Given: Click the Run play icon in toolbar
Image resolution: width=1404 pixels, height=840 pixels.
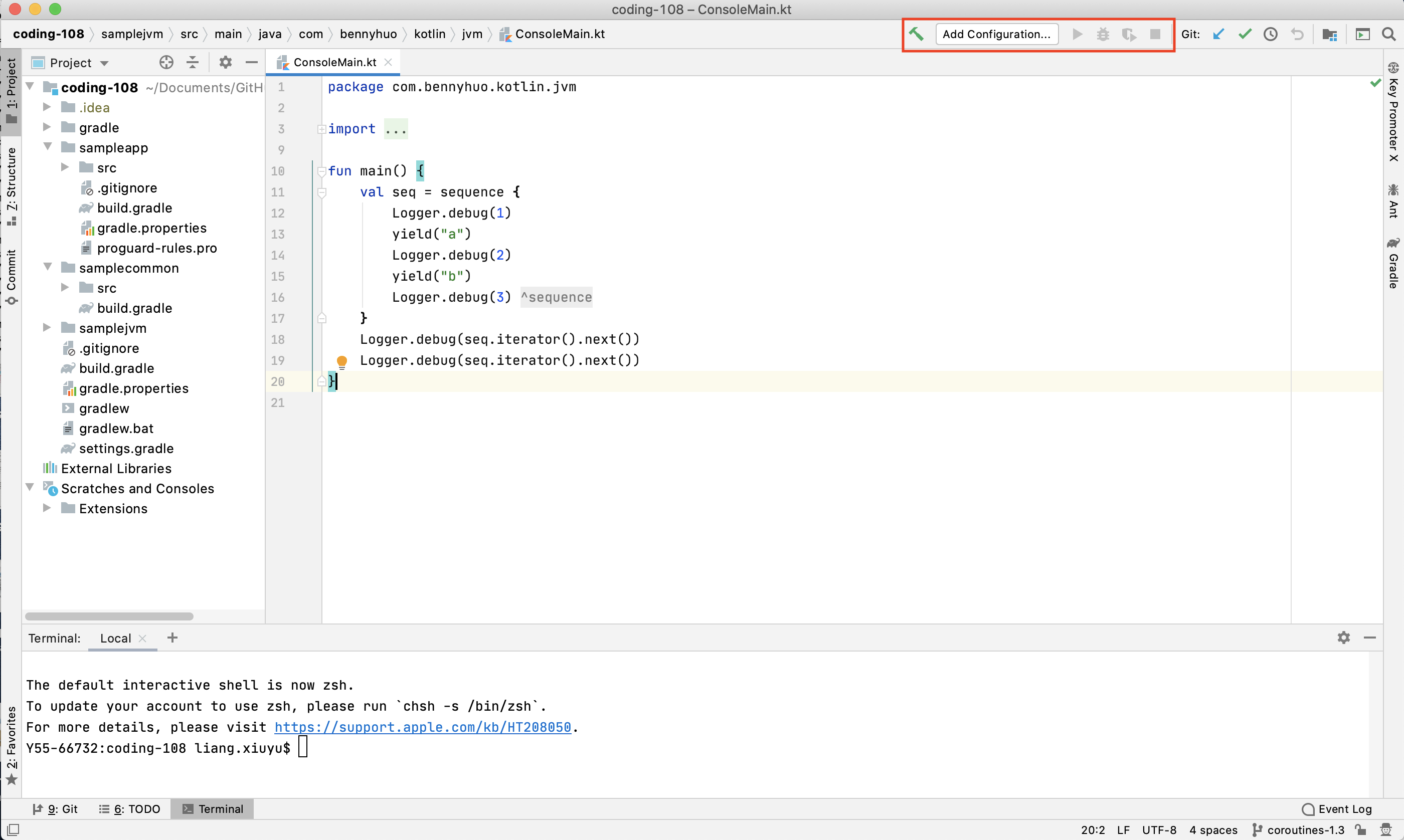Looking at the screenshot, I should [x=1078, y=34].
